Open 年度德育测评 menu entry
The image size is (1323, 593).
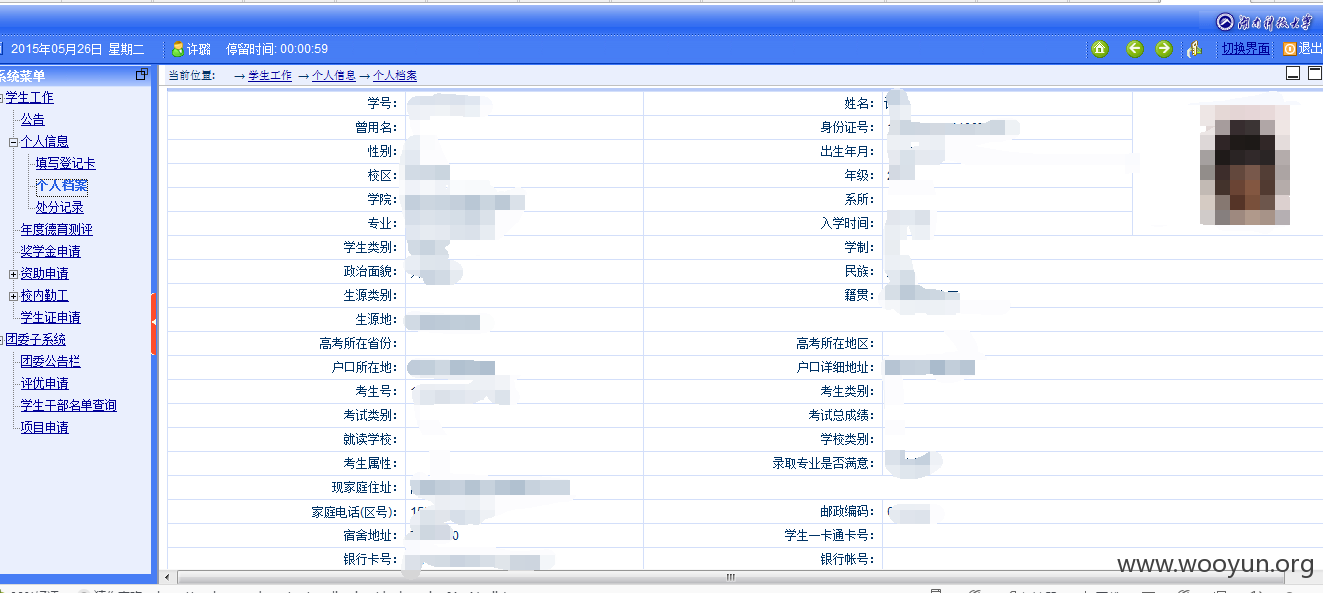57,230
